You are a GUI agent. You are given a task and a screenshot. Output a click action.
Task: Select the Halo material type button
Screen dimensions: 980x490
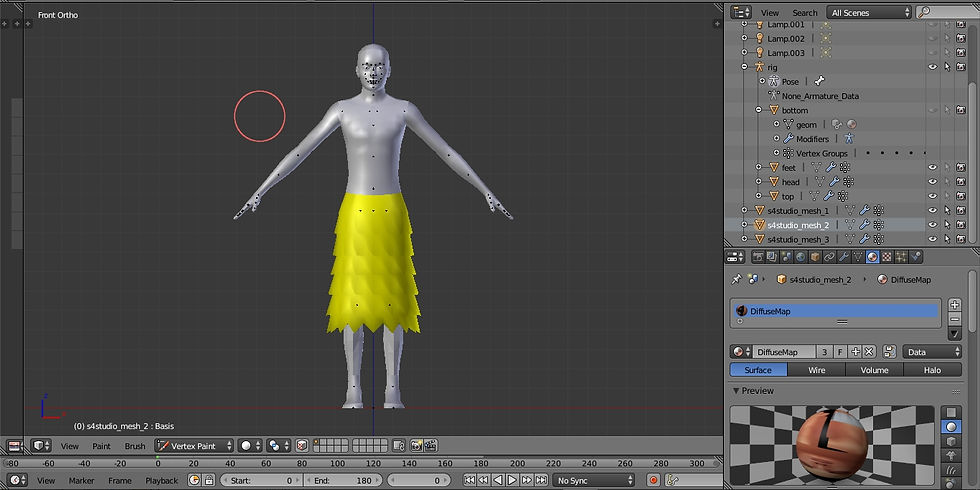pyautogui.click(x=932, y=370)
